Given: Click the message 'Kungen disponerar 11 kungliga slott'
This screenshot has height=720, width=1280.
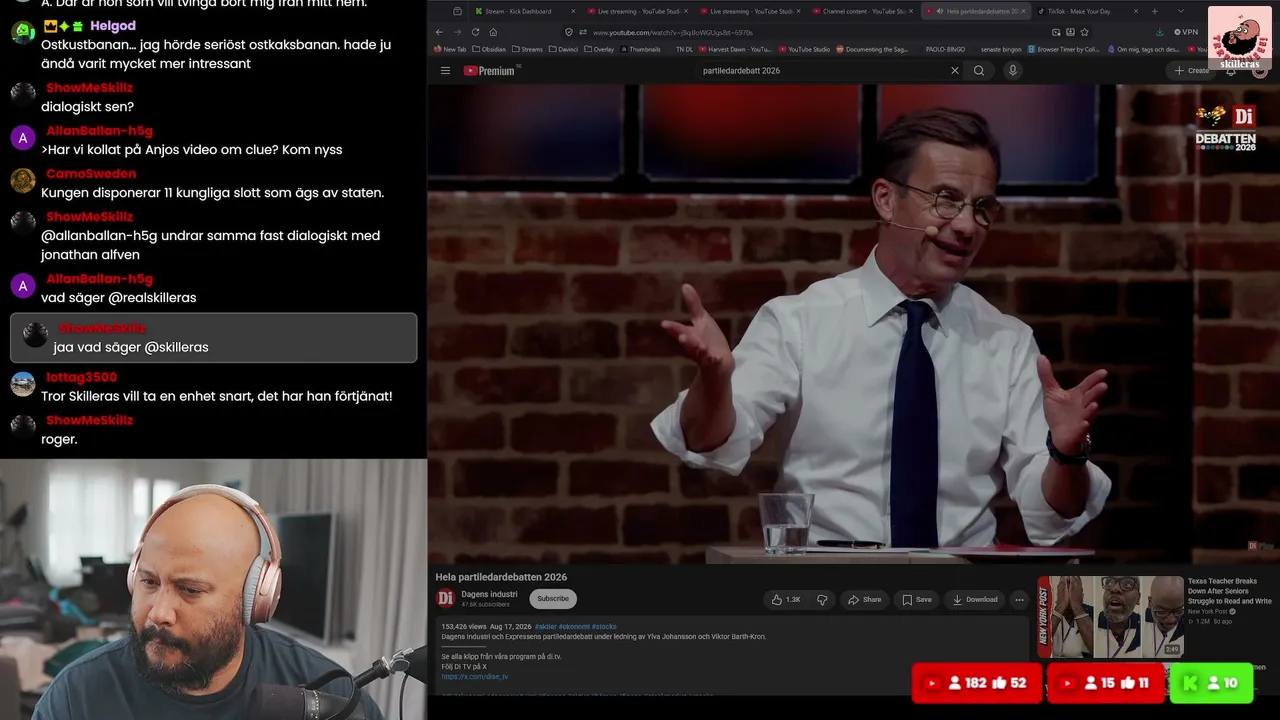Looking at the screenshot, I should click(212, 193).
